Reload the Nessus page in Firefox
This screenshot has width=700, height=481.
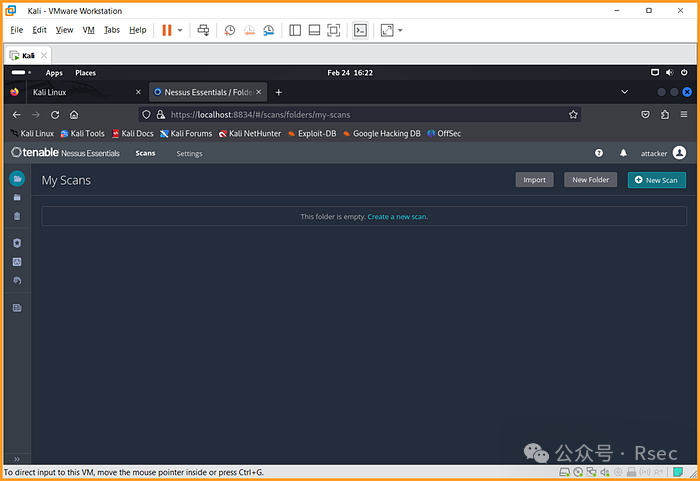coord(55,115)
